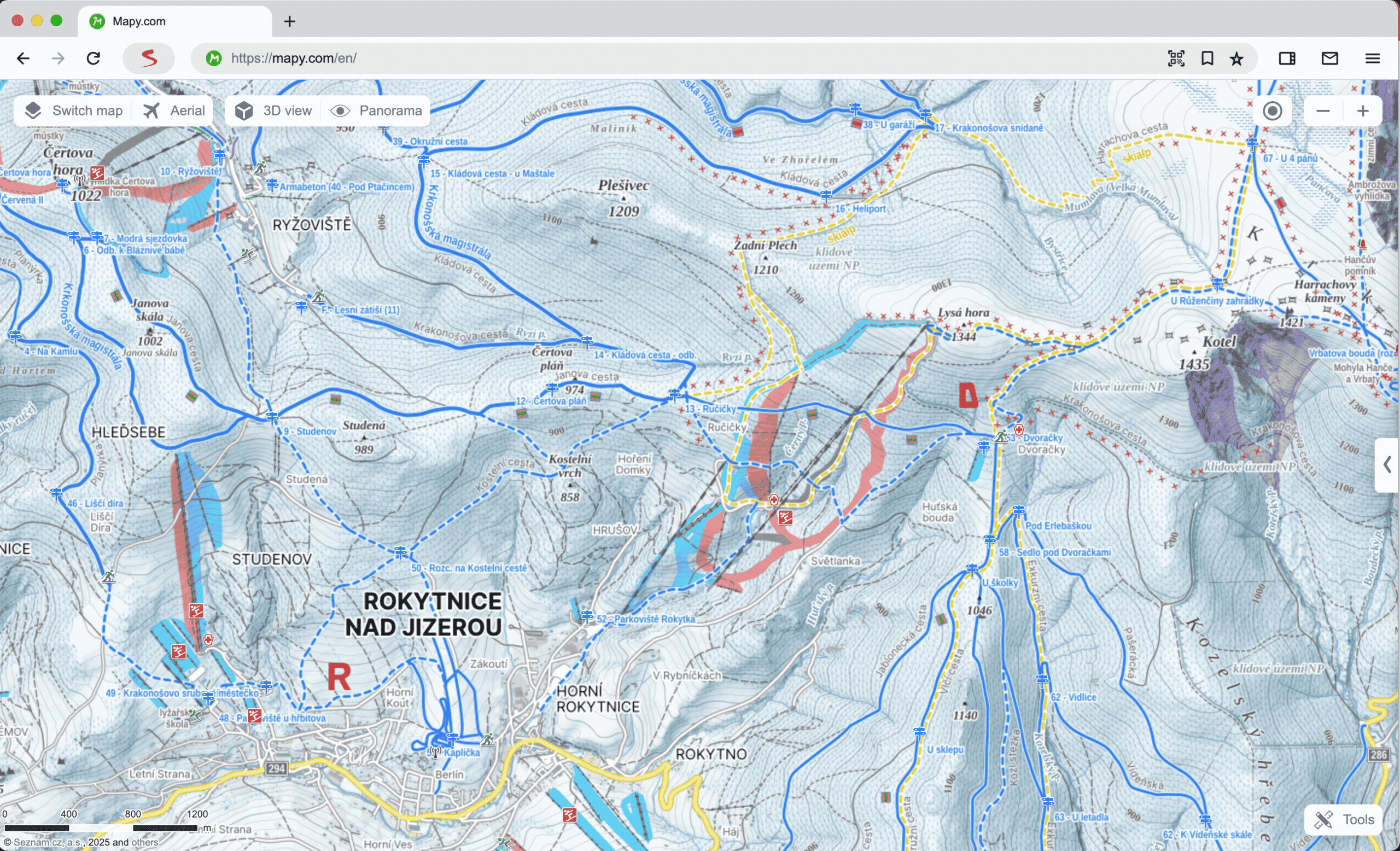Click the Switch map layers button
Image resolution: width=1400 pixels, height=851 pixels.
point(74,111)
